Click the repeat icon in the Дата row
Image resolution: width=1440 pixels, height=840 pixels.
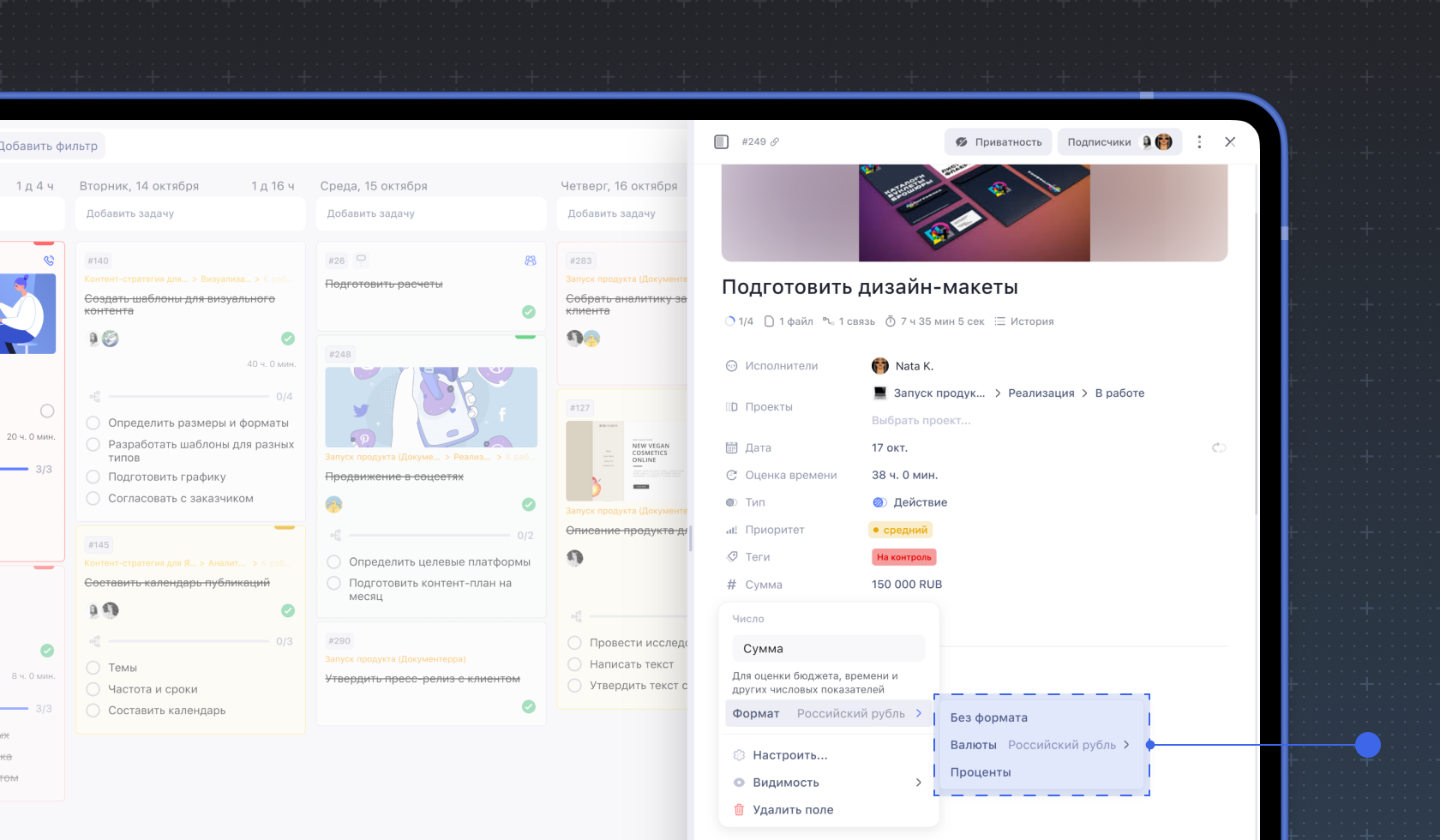1218,447
